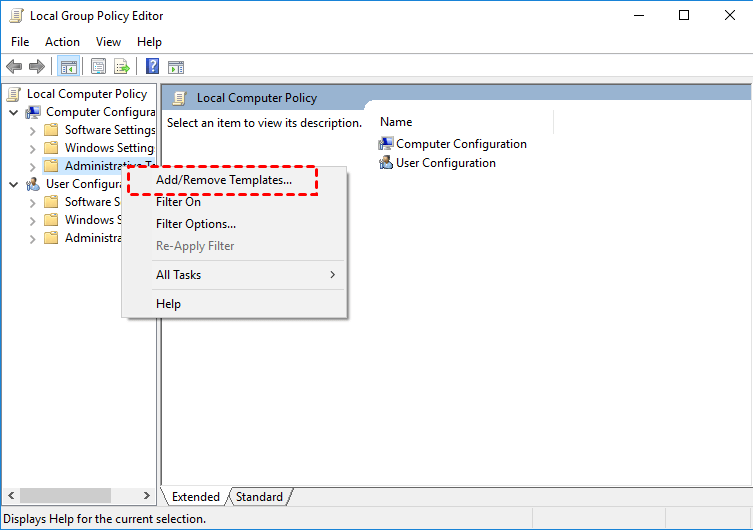Select Local Computer Policy root tree label

tap(87, 94)
